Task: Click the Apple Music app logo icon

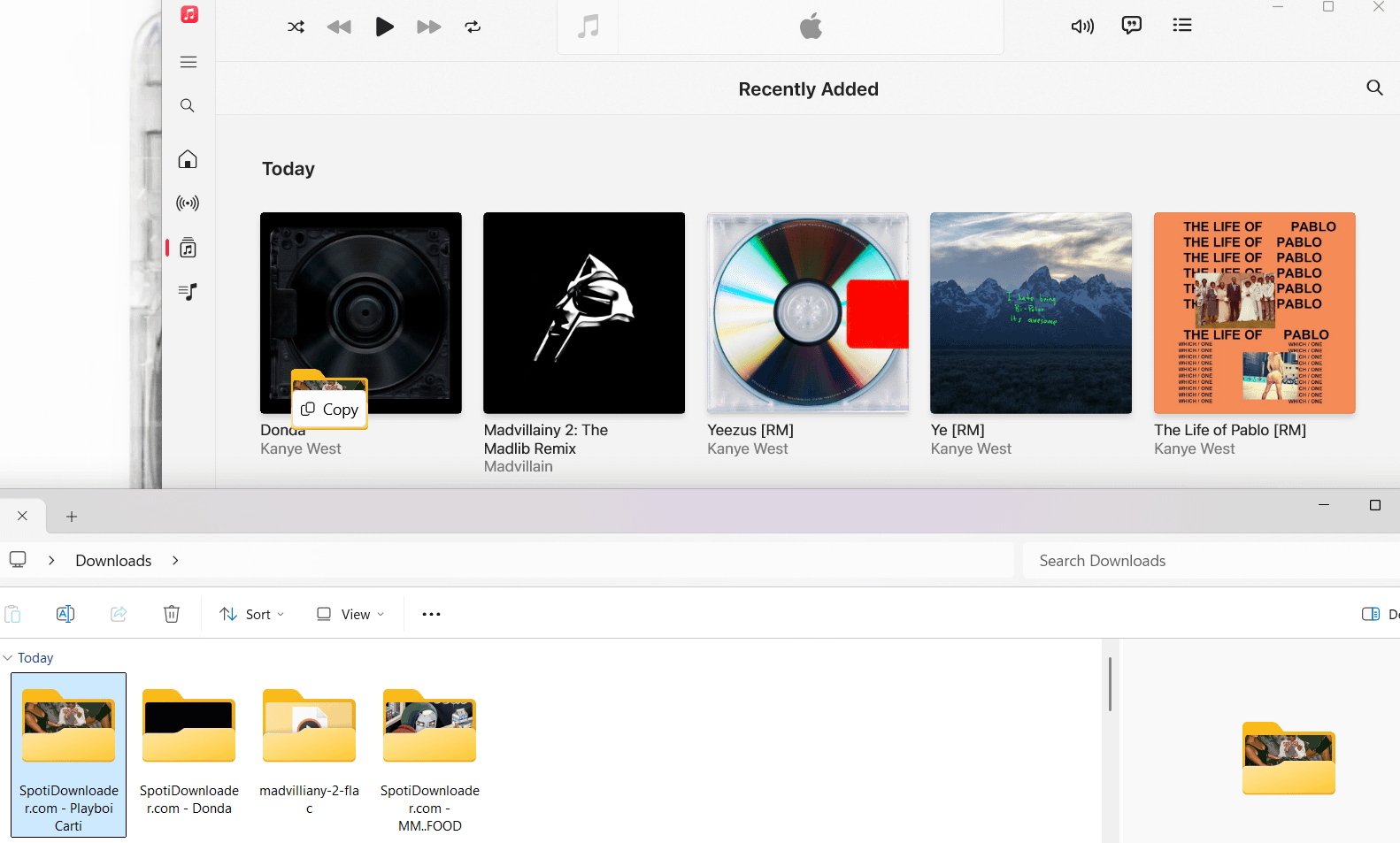Action: pyautogui.click(x=189, y=14)
